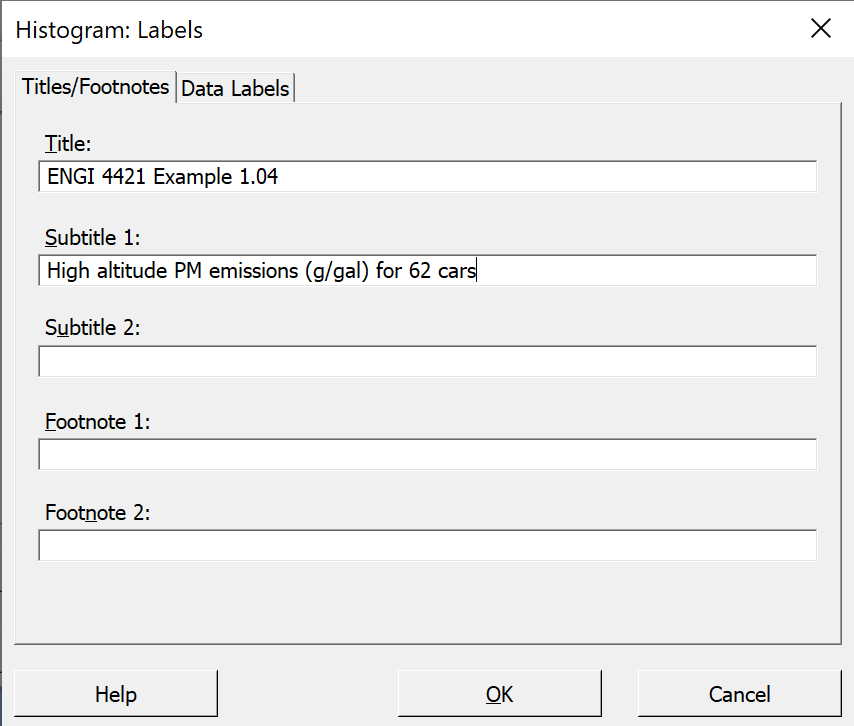Click the 'Title:' field label

point(68,144)
